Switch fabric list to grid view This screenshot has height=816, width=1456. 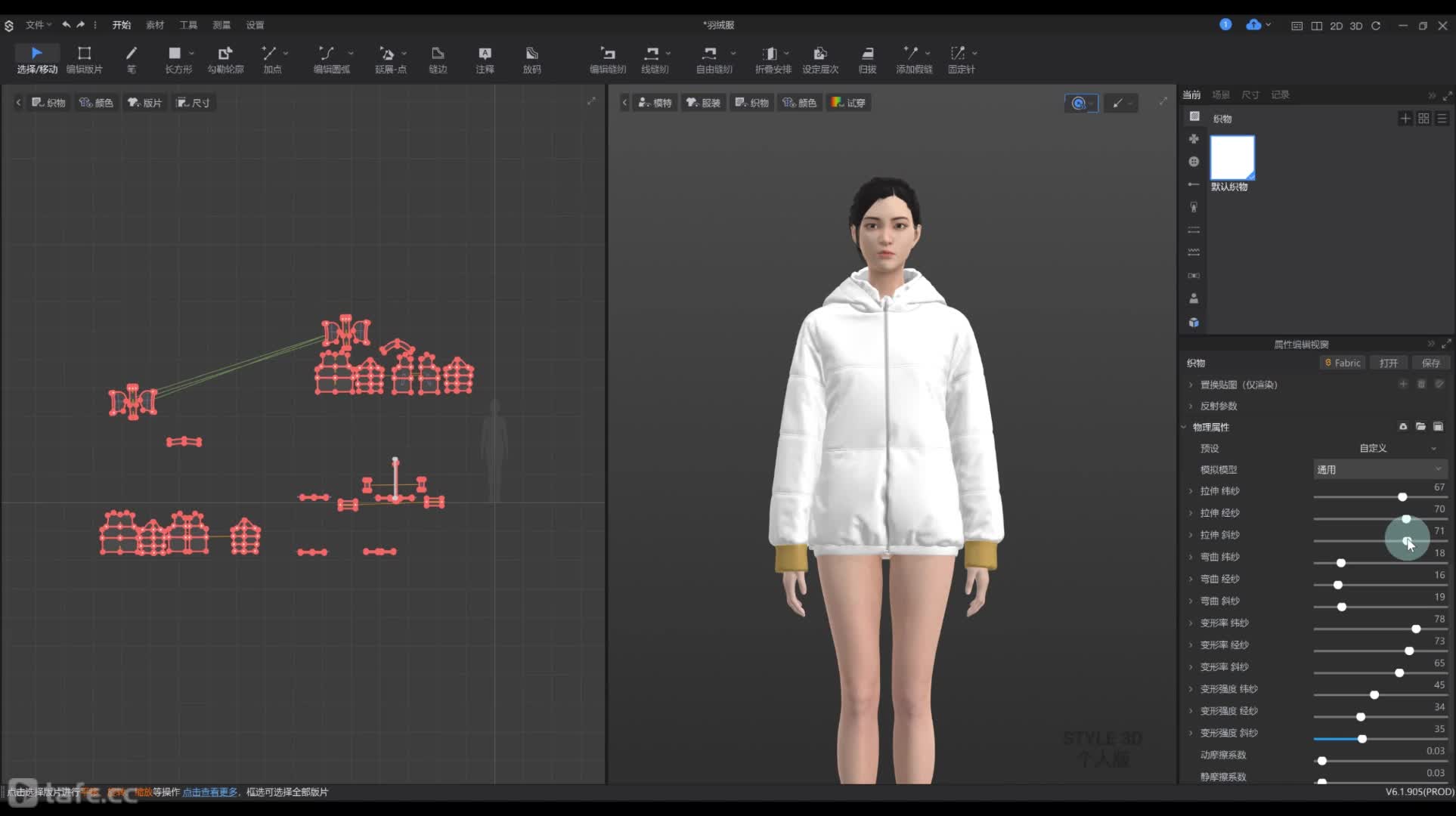1423,119
